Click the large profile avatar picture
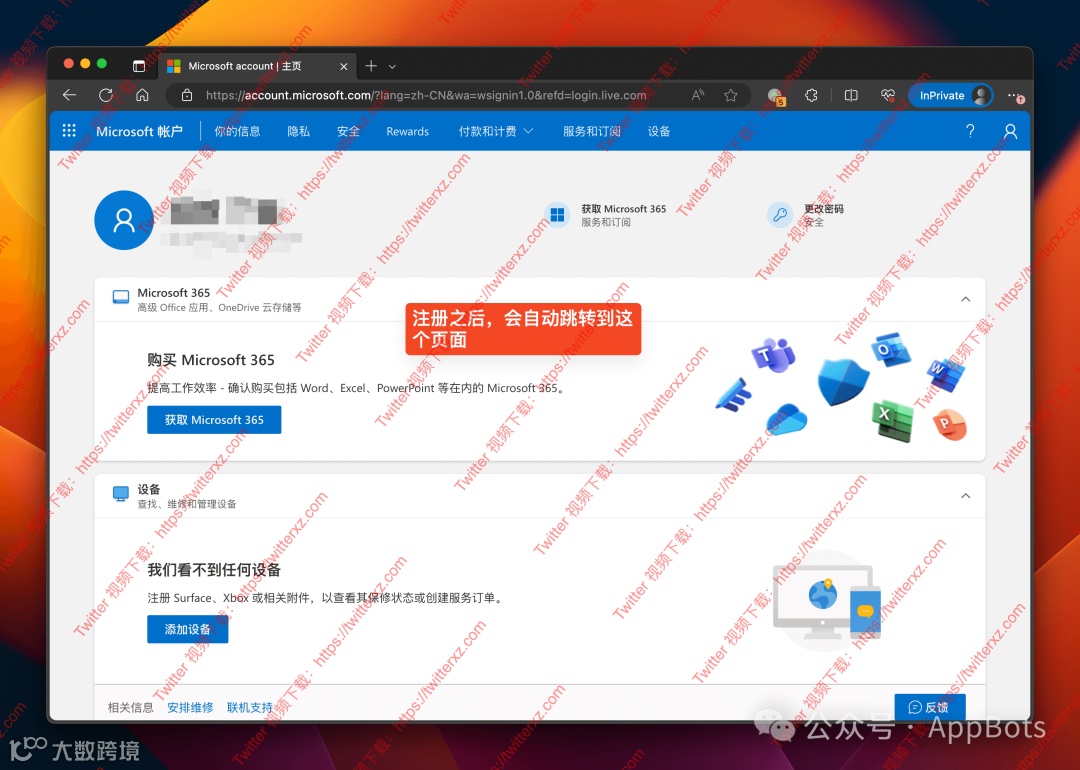This screenshot has width=1080, height=770. 124,220
